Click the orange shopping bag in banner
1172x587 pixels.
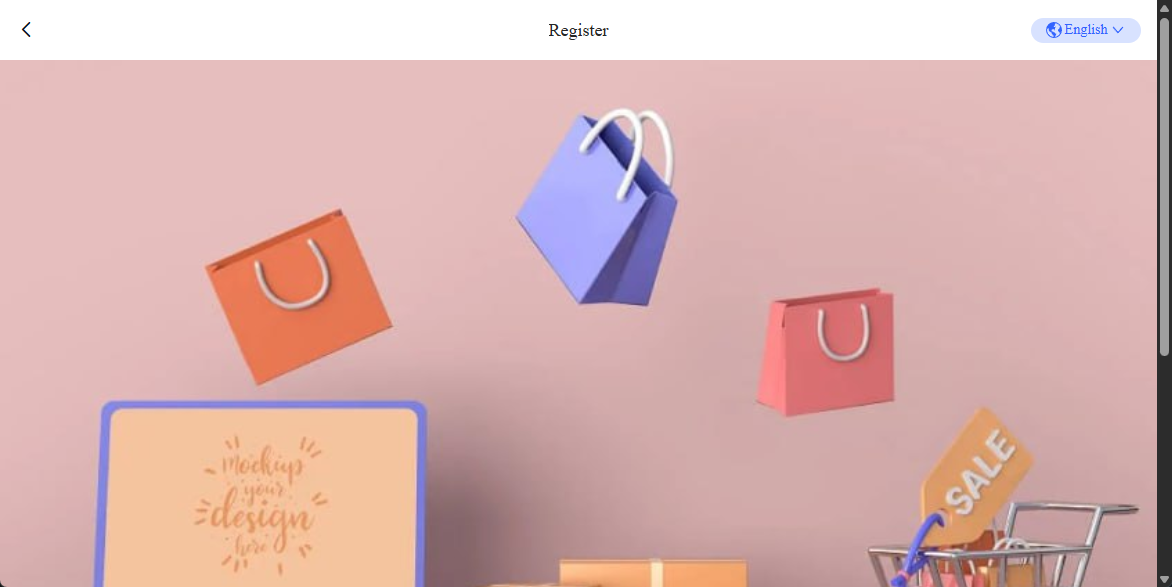pos(298,297)
